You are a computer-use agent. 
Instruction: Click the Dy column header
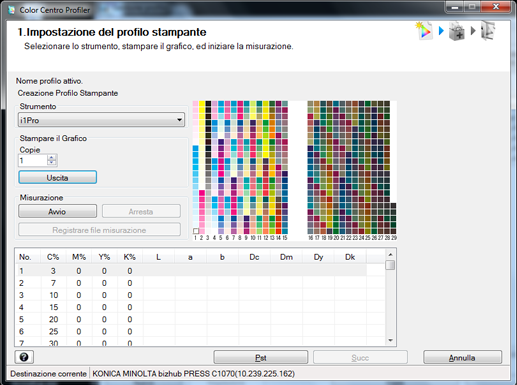[x=318, y=257]
